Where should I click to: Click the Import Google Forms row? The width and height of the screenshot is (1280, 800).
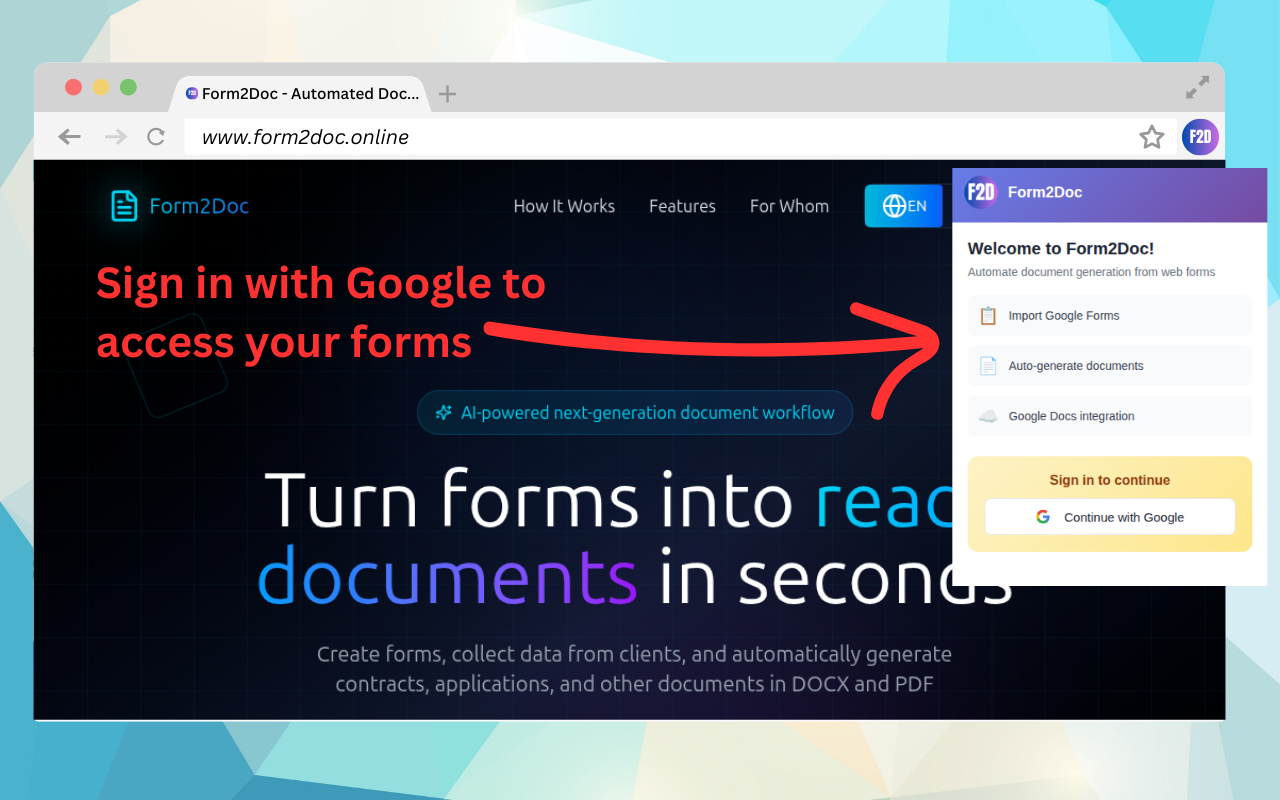[1110, 316]
